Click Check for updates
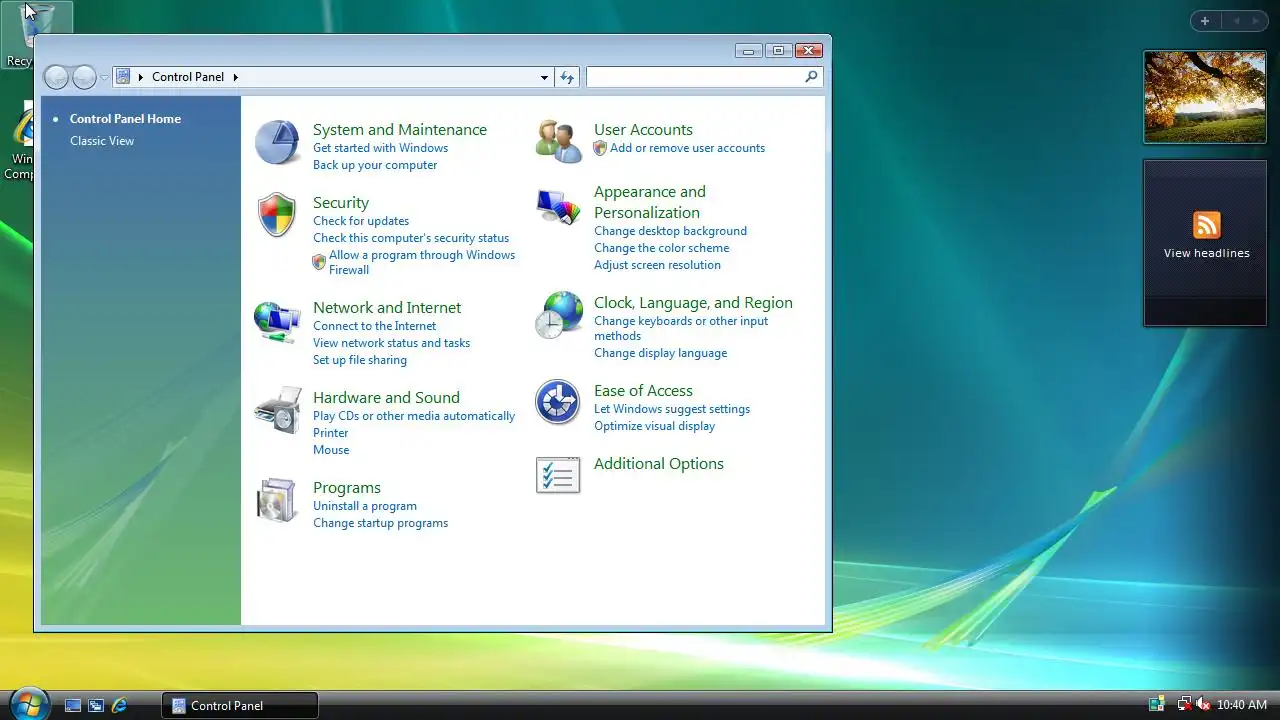Screen dimensions: 1280x720 [x=361, y=221]
